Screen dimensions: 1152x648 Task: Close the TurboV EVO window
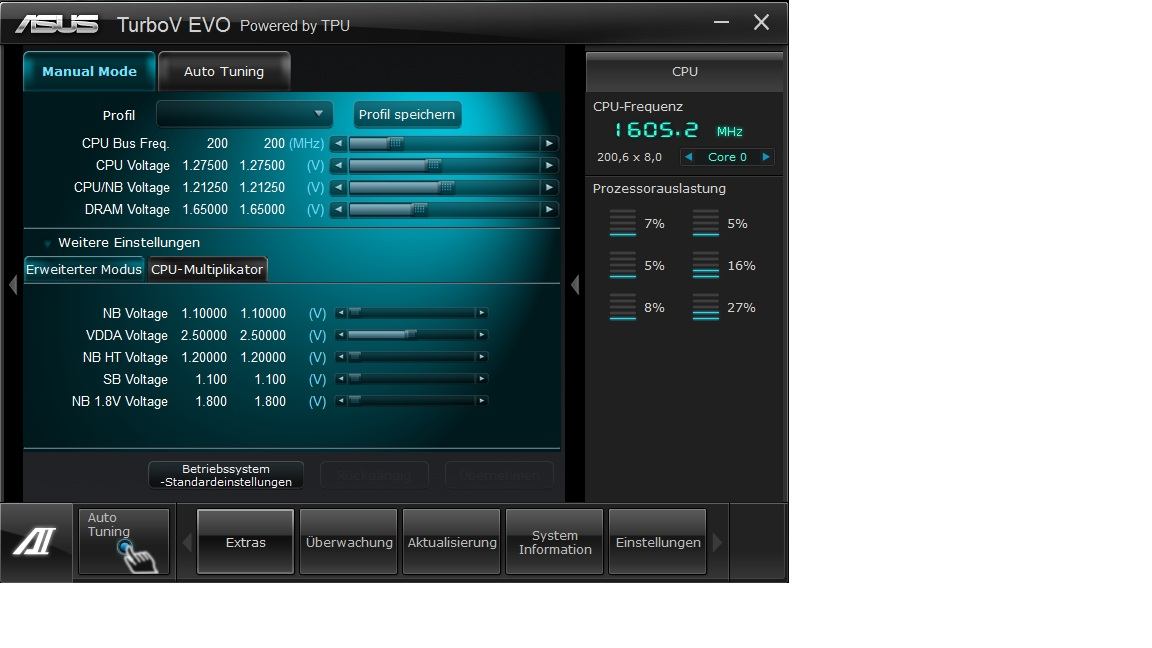click(x=761, y=22)
